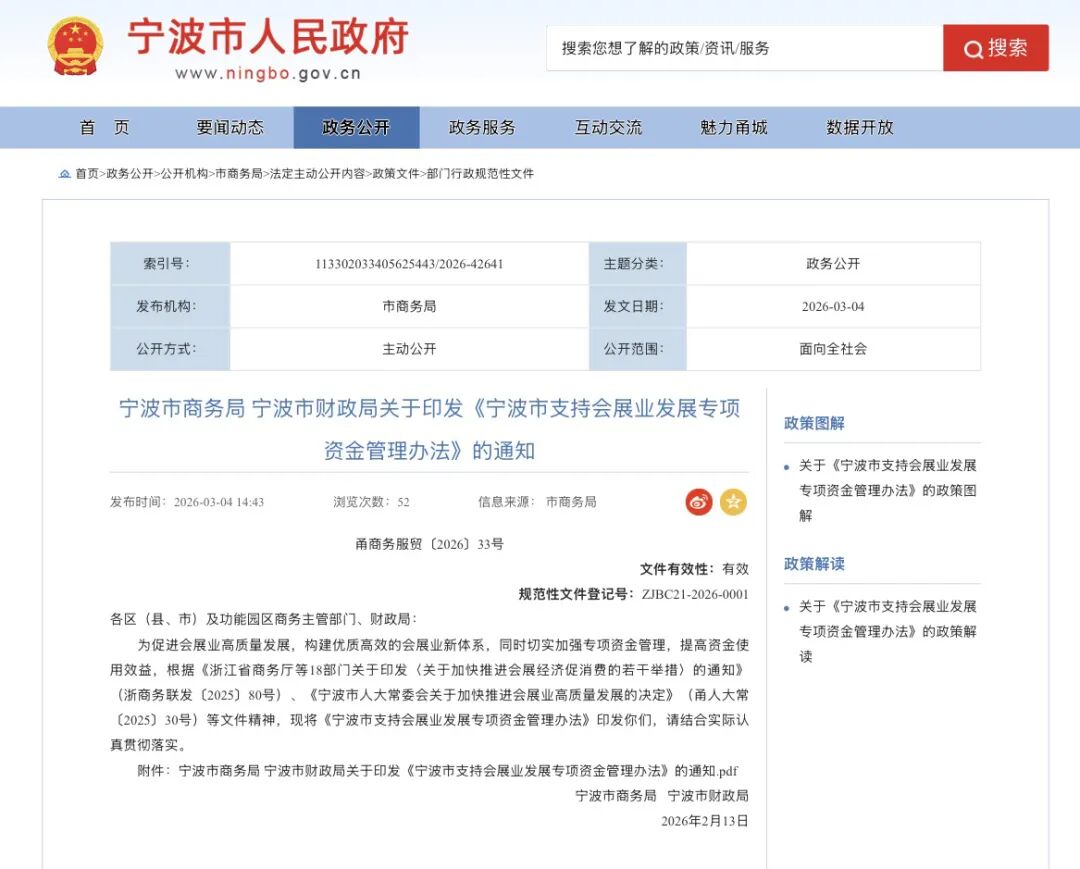The height and width of the screenshot is (869, 1080).
Task: Click the magnifier search icon
Action: (971, 49)
